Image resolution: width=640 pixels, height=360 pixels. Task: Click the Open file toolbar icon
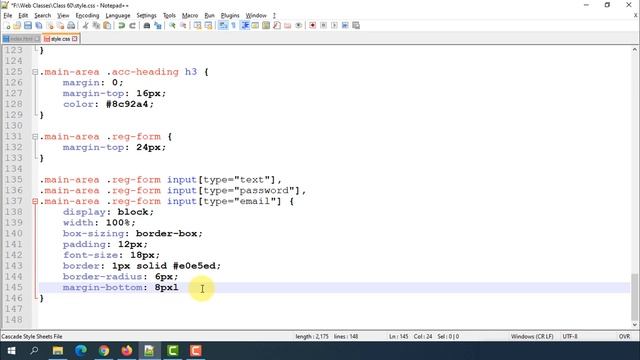[x=17, y=26]
